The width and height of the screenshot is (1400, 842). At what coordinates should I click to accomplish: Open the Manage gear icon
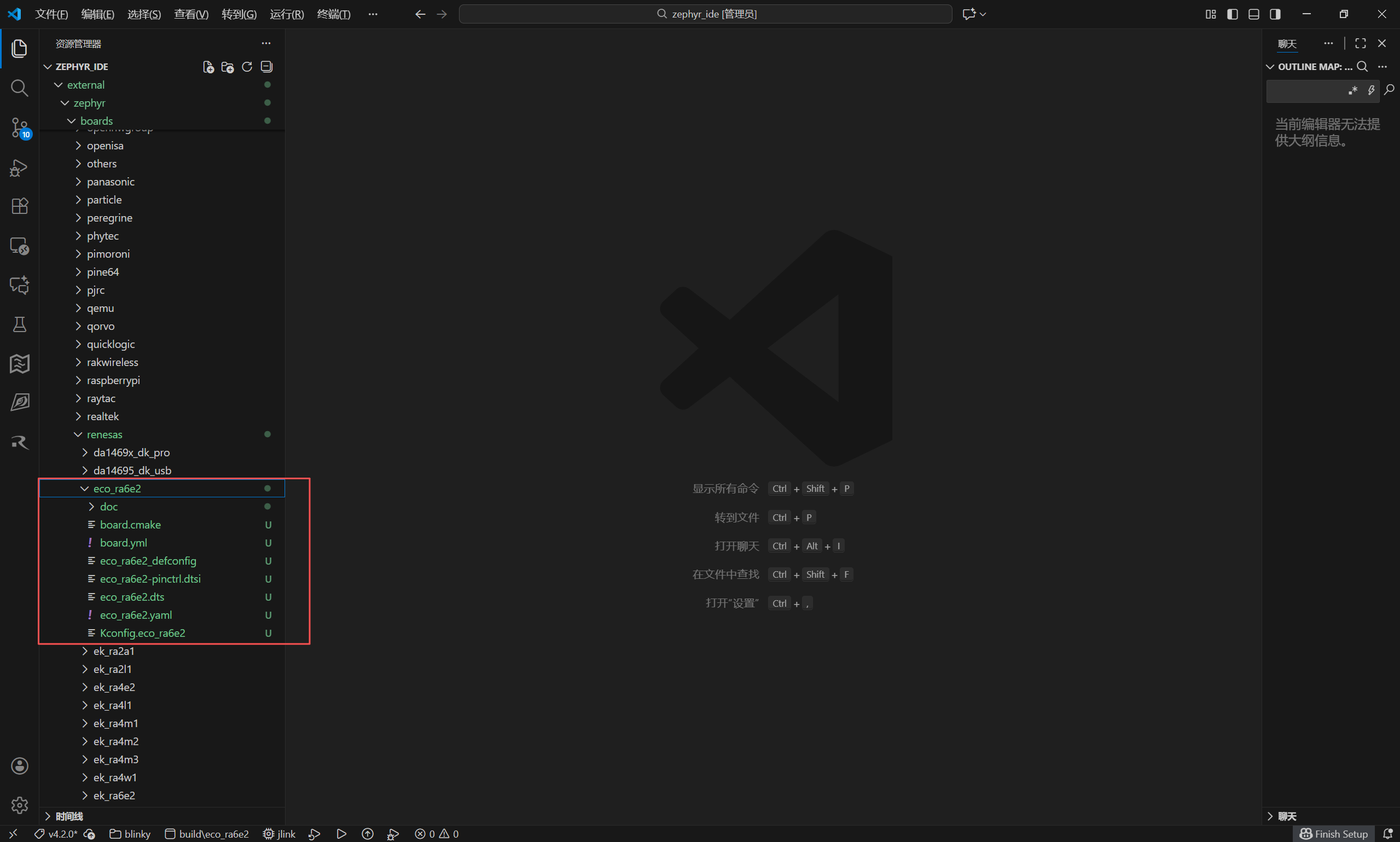click(19, 805)
